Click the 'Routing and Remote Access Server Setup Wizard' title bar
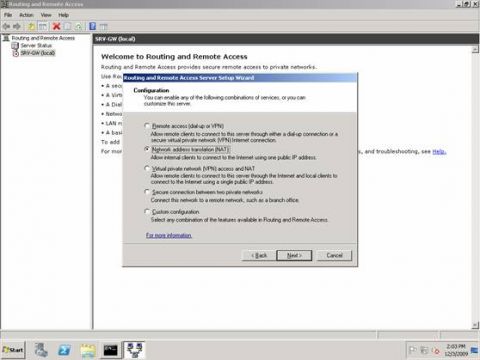This screenshot has height=360, width=480. [240, 78]
